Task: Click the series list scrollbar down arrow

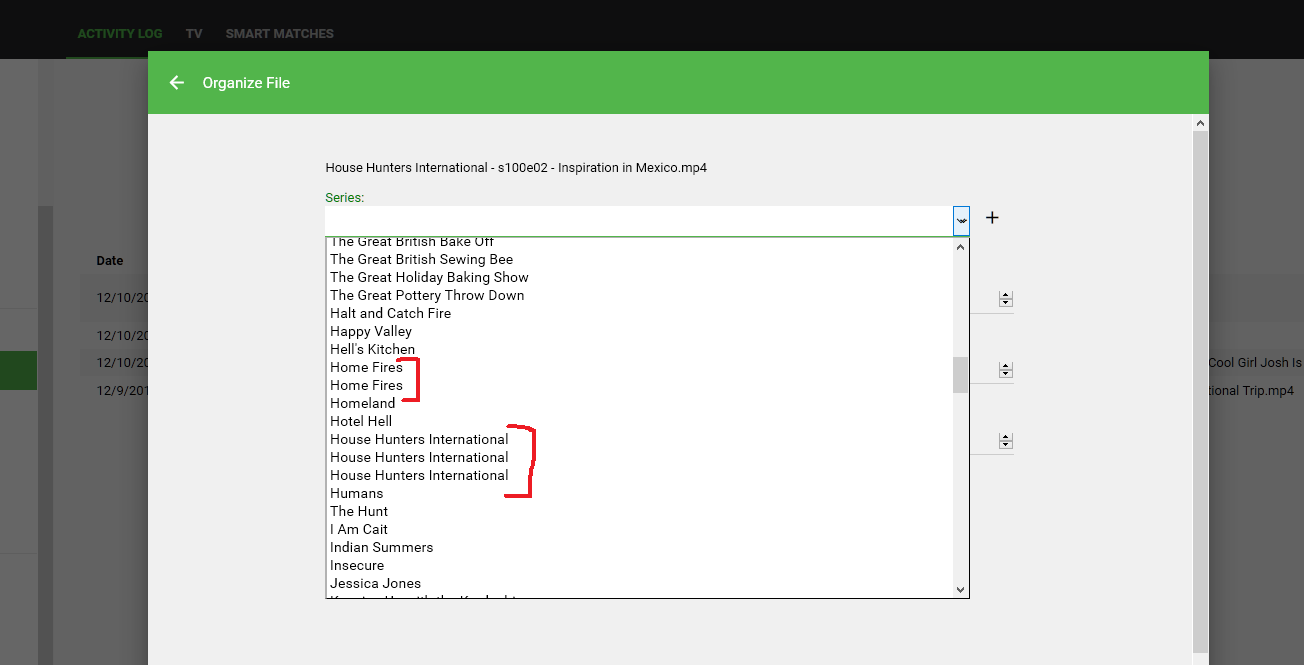Action: [x=961, y=590]
